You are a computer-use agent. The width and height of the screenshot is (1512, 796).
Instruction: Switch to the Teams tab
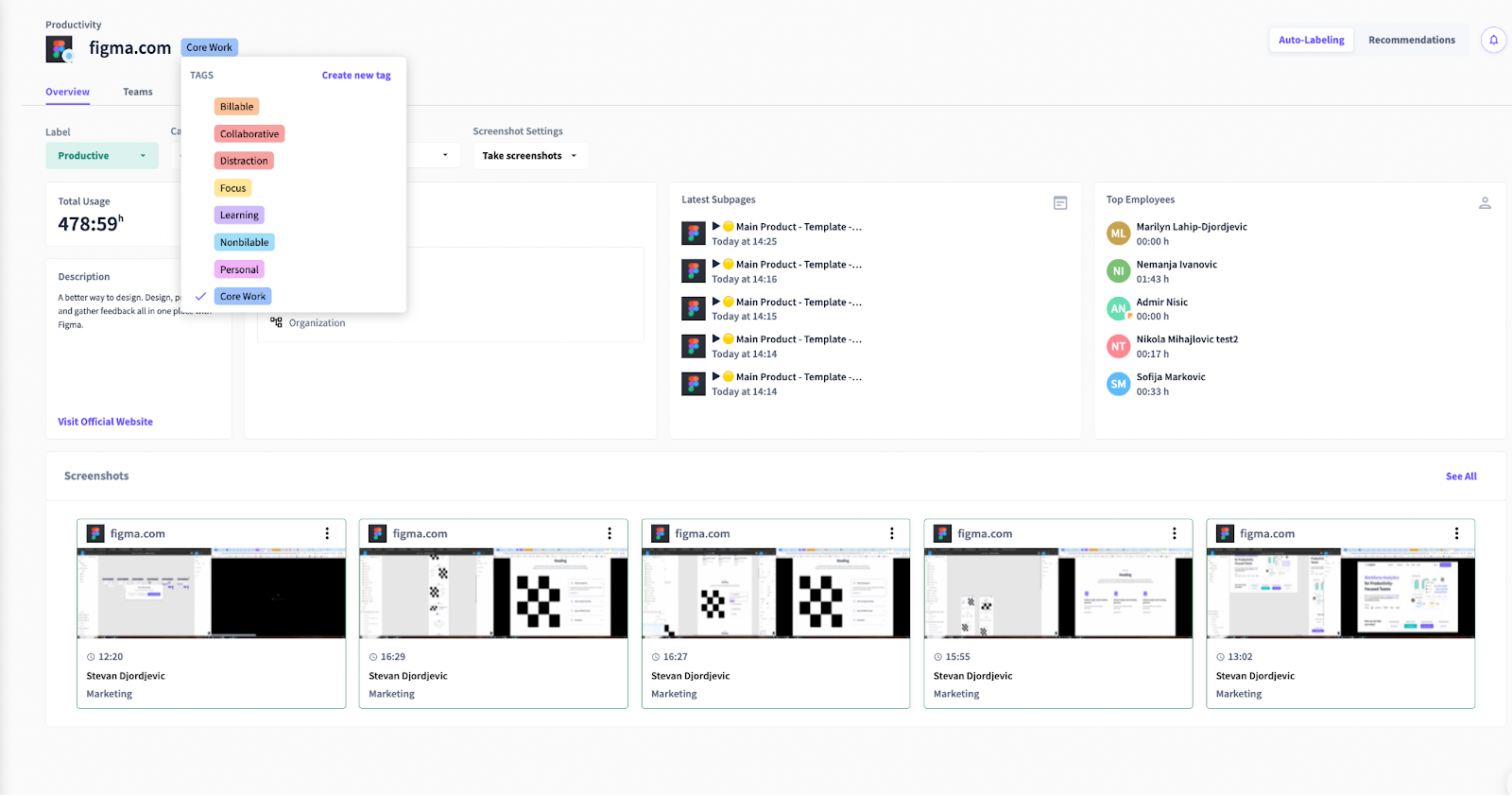click(x=137, y=93)
